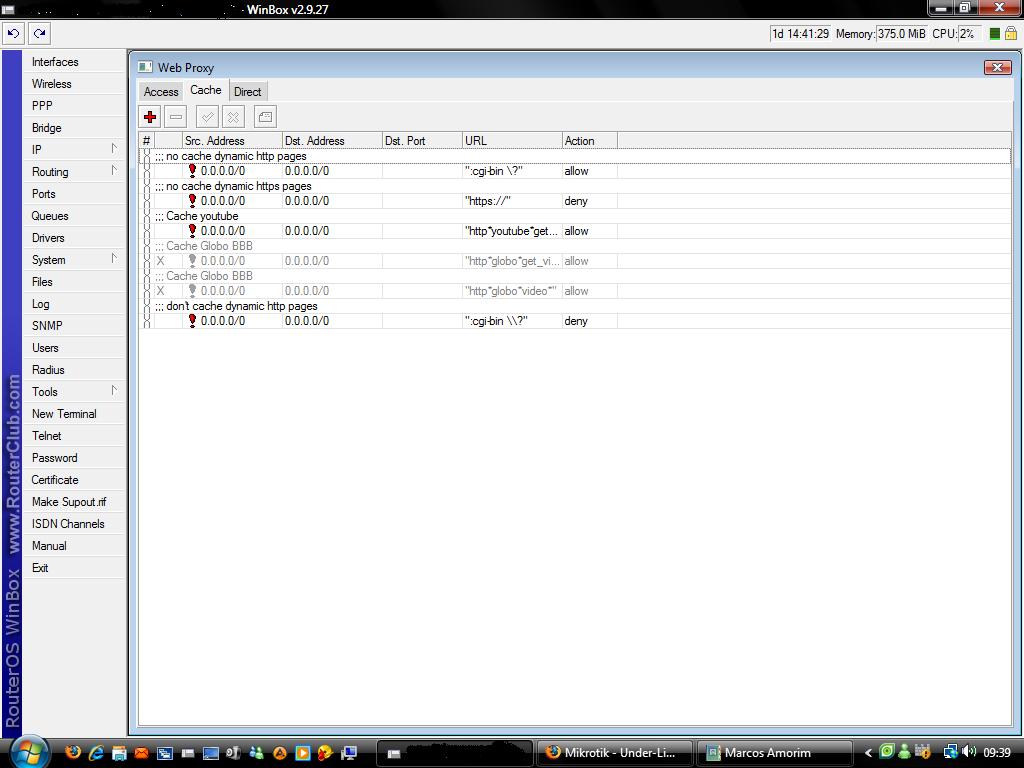Click red rule icon in https:// deny row

tap(192, 200)
